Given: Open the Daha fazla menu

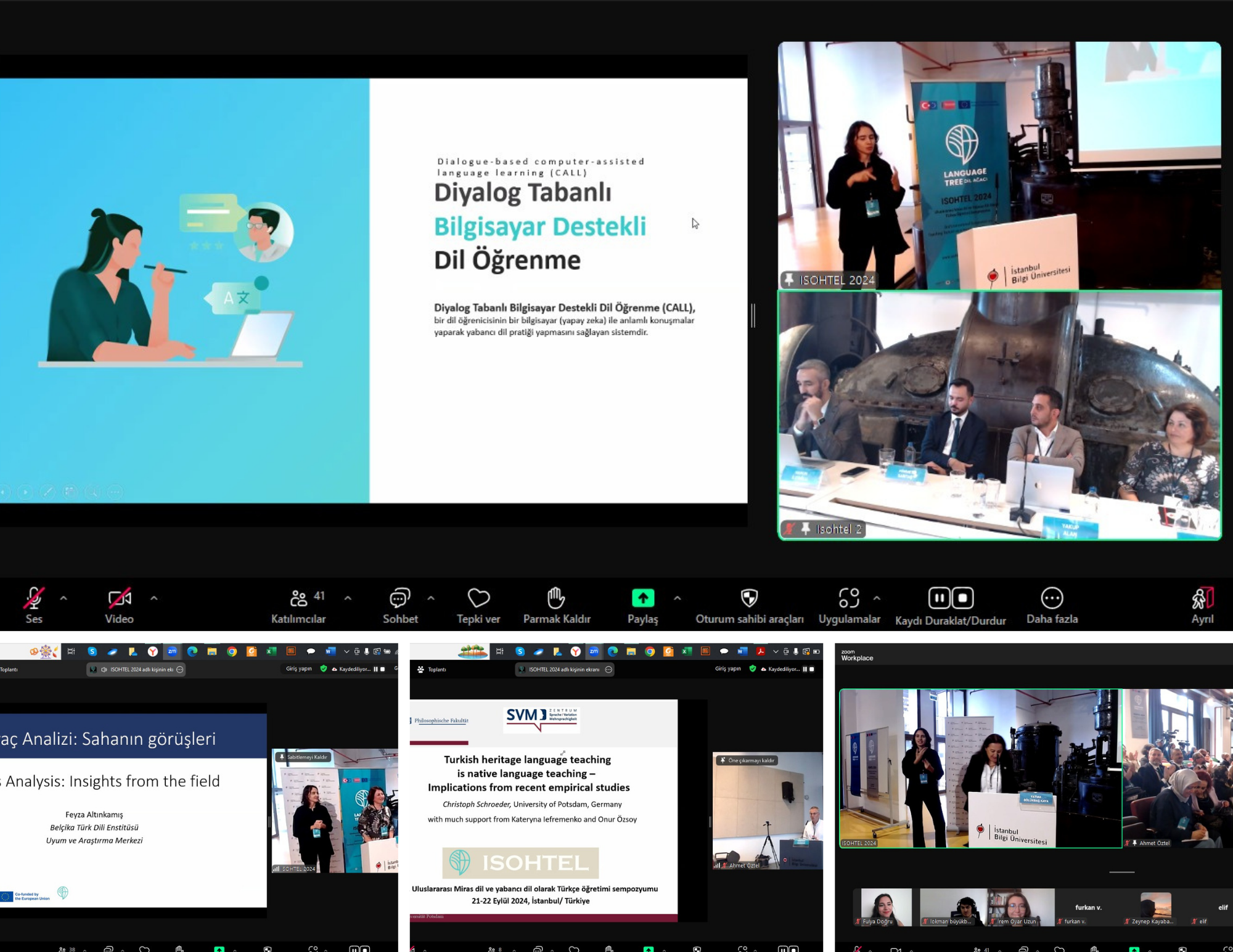Looking at the screenshot, I should click(1052, 598).
